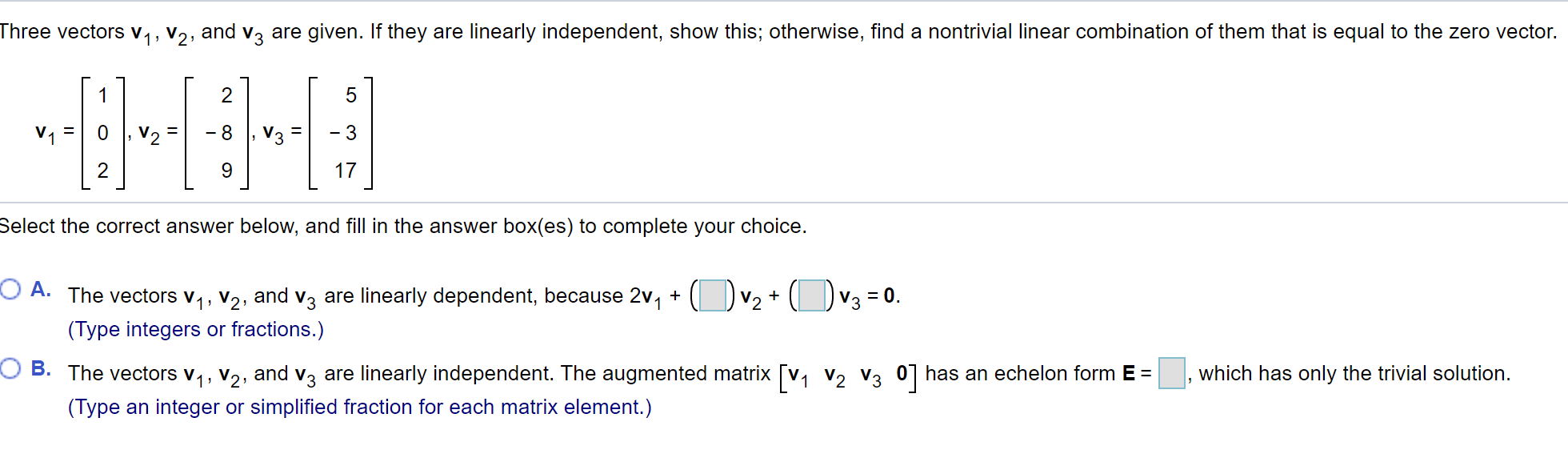Select the radio button for choice B

pyautogui.click(x=9, y=367)
